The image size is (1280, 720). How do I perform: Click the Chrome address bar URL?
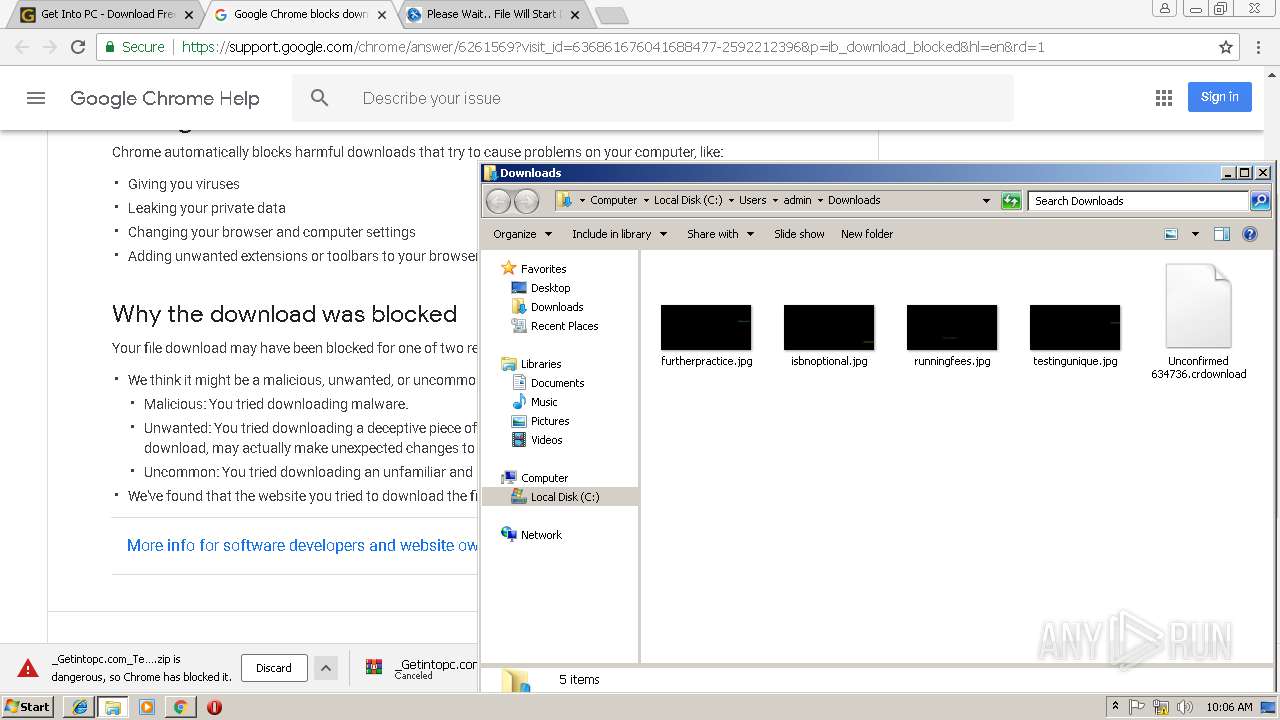pos(613,47)
